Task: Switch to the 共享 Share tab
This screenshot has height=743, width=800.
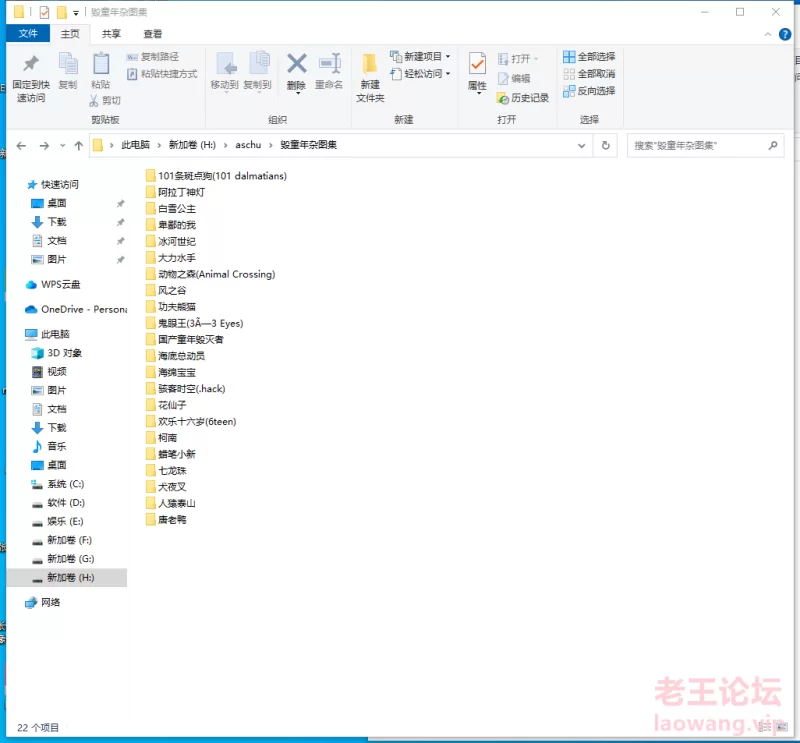Action: coord(111,34)
